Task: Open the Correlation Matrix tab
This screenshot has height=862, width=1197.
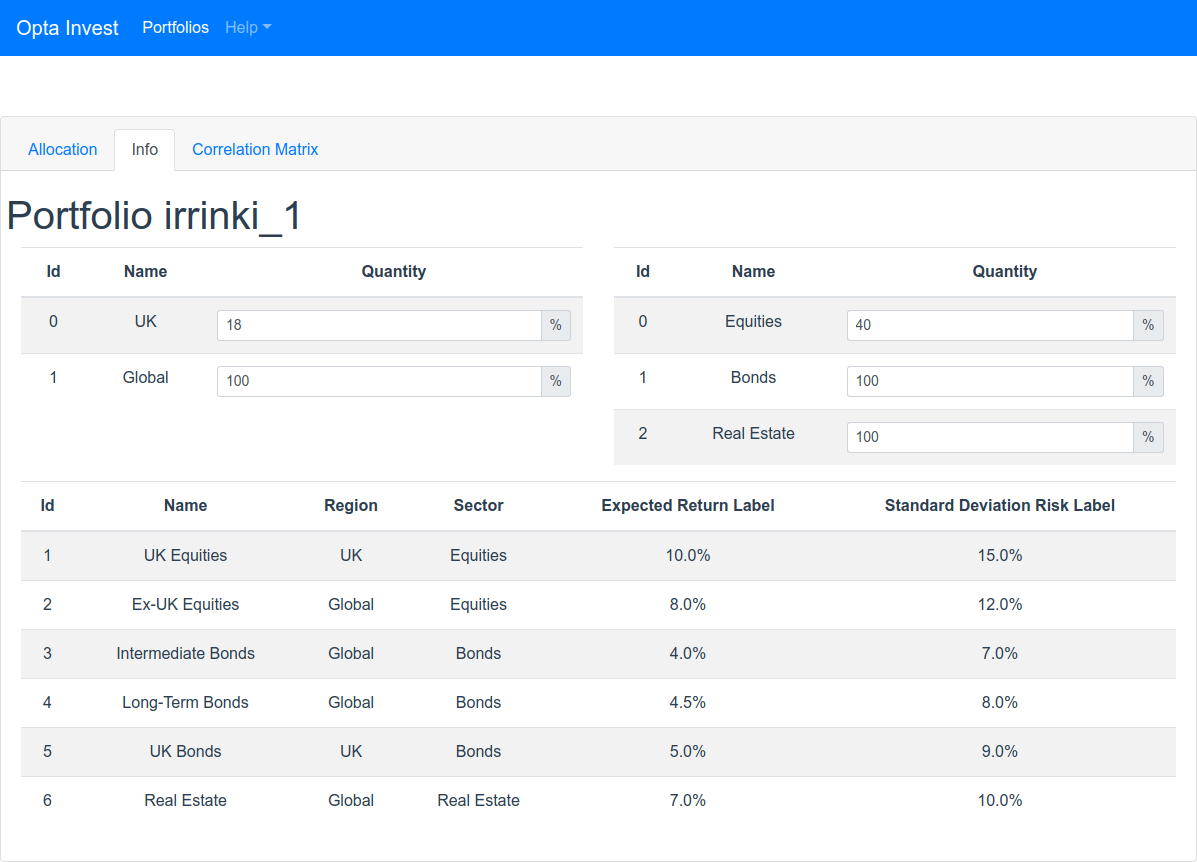Action: (255, 150)
